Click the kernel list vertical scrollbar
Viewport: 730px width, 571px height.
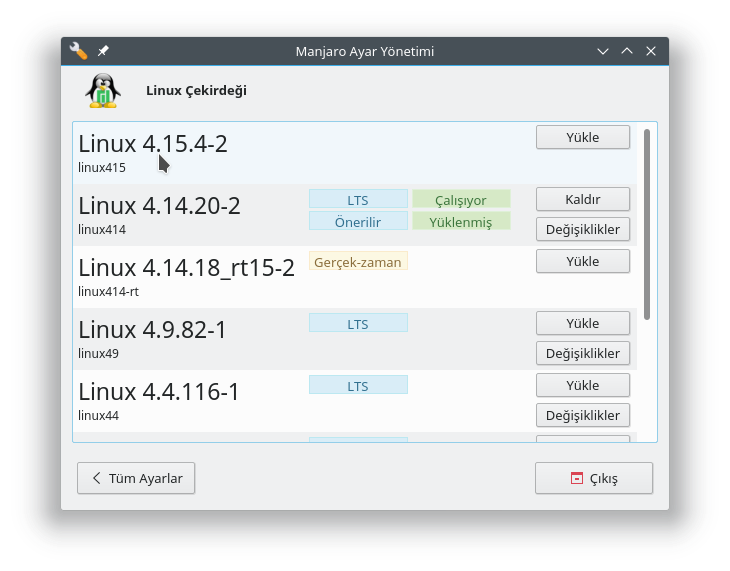tap(647, 224)
